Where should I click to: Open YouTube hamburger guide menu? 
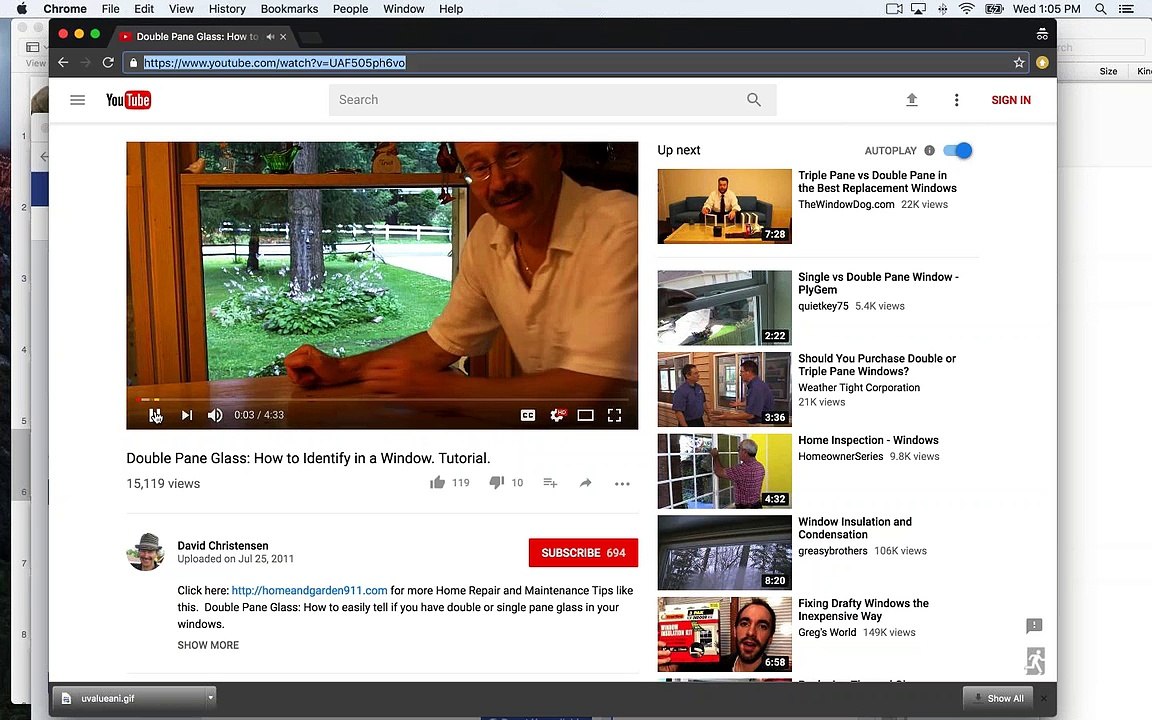pyautogui.click(x=77, y=100)
